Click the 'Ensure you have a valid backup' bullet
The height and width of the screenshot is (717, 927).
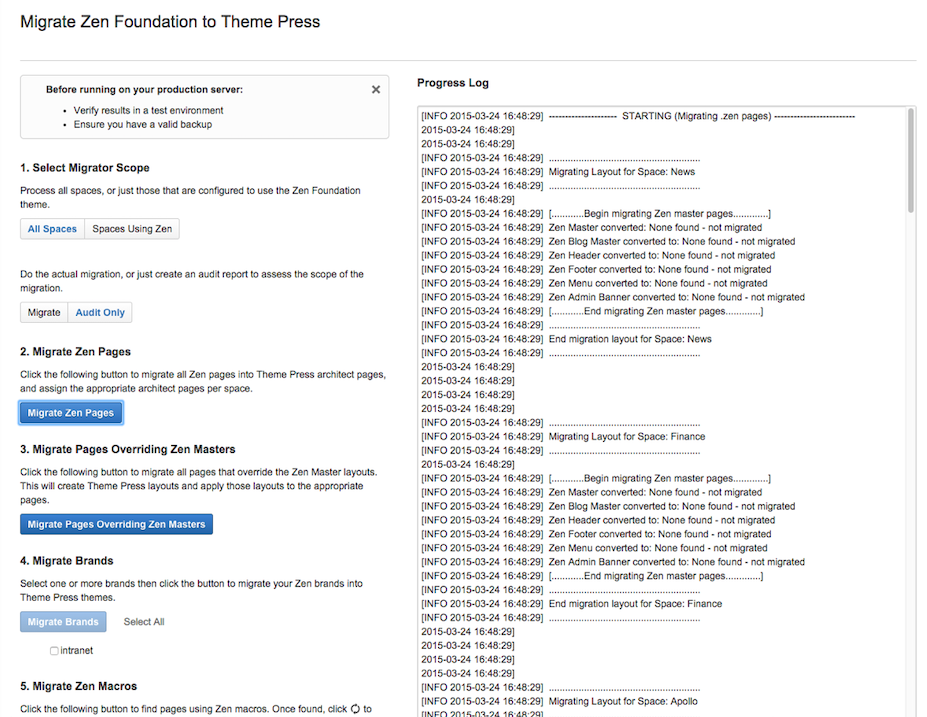pyautogui.click(x=142, y=125)
